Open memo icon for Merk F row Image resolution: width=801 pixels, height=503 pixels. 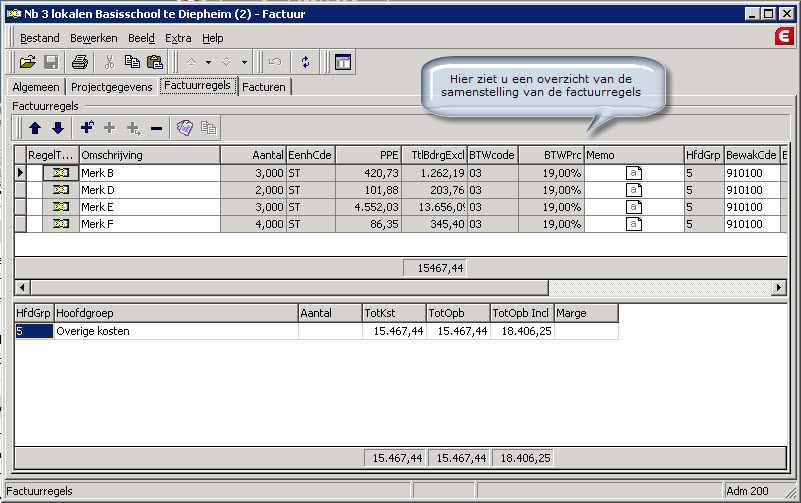pos(633,224)
